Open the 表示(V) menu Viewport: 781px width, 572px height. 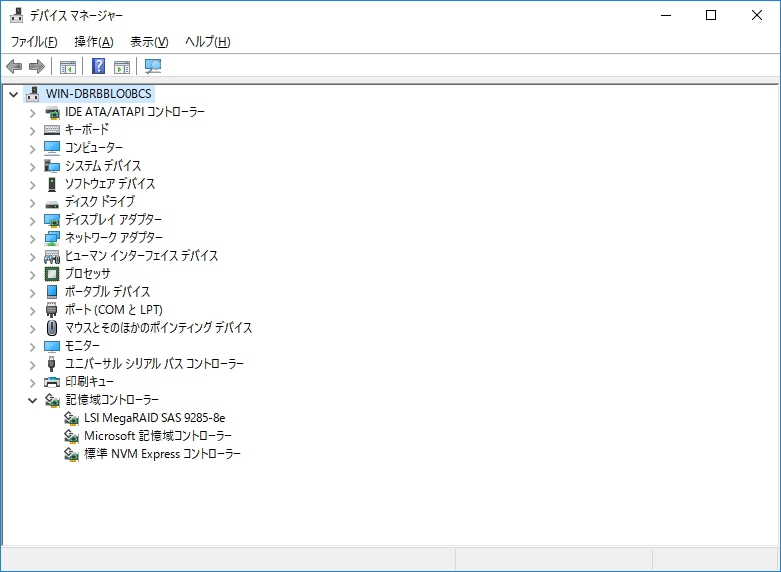tap(149, 42)
